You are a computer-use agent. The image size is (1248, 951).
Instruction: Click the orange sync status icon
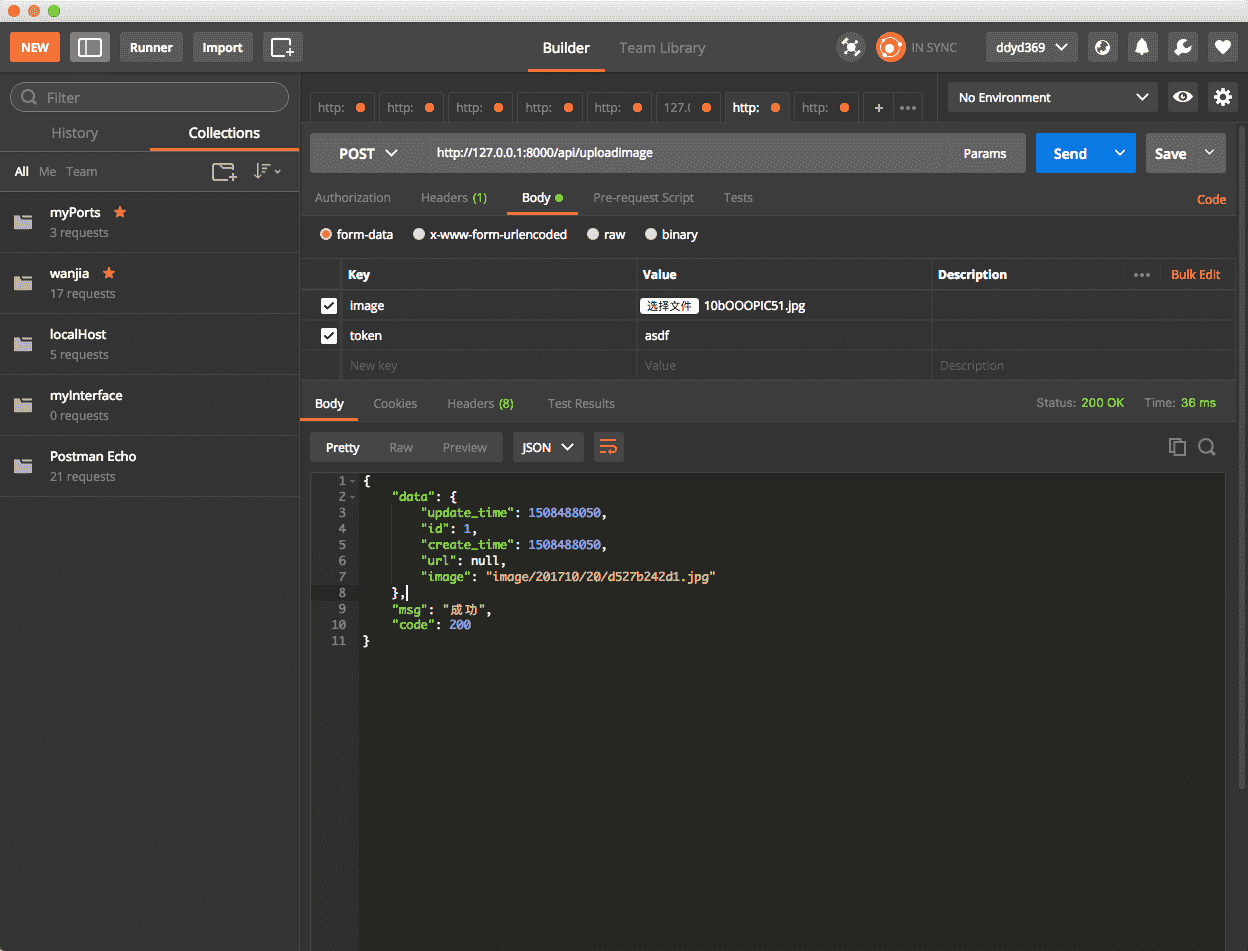[890, 47]
